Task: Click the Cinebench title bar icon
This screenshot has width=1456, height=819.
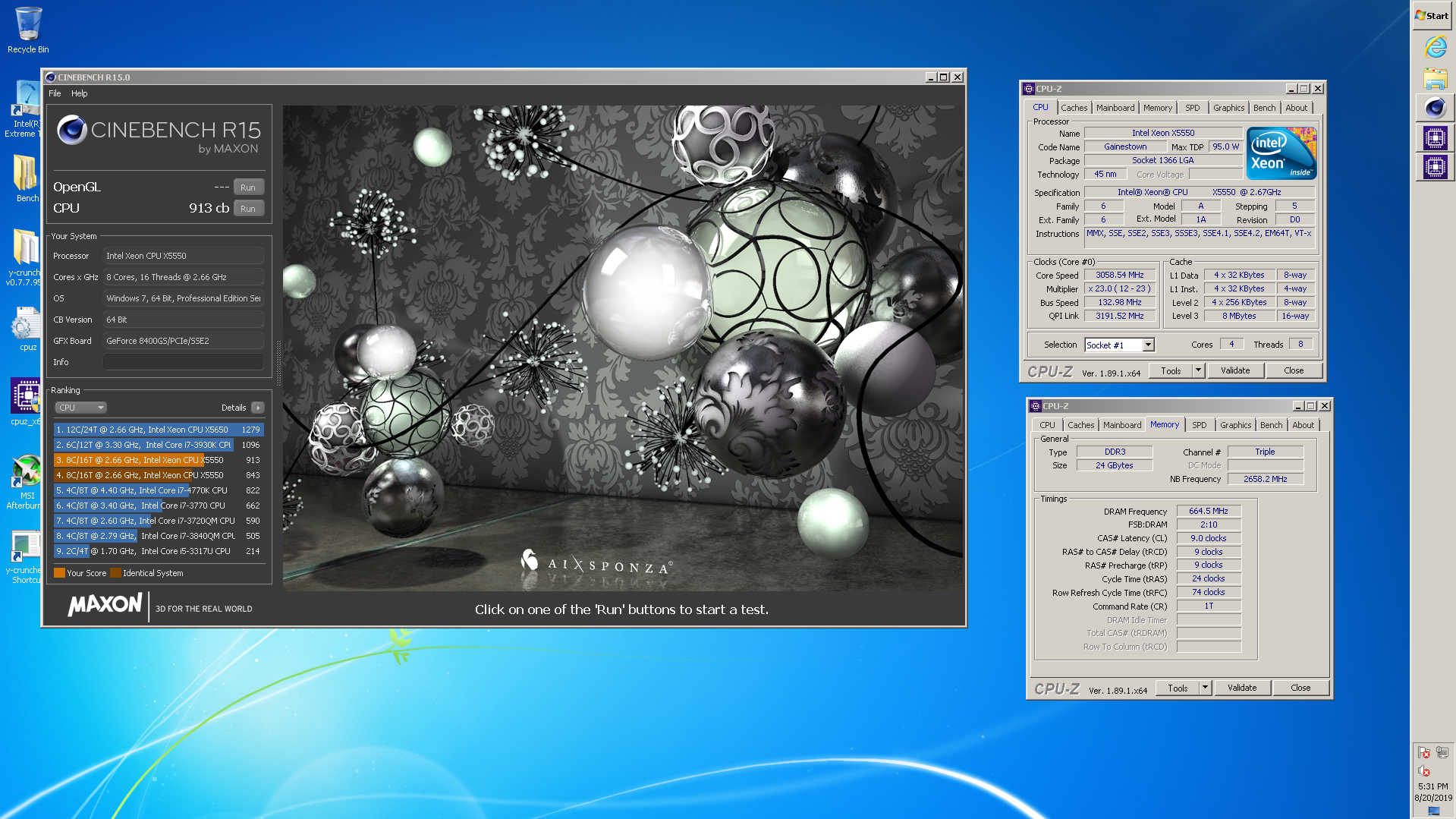Action: pyautogui.click(x=50, y=77)
